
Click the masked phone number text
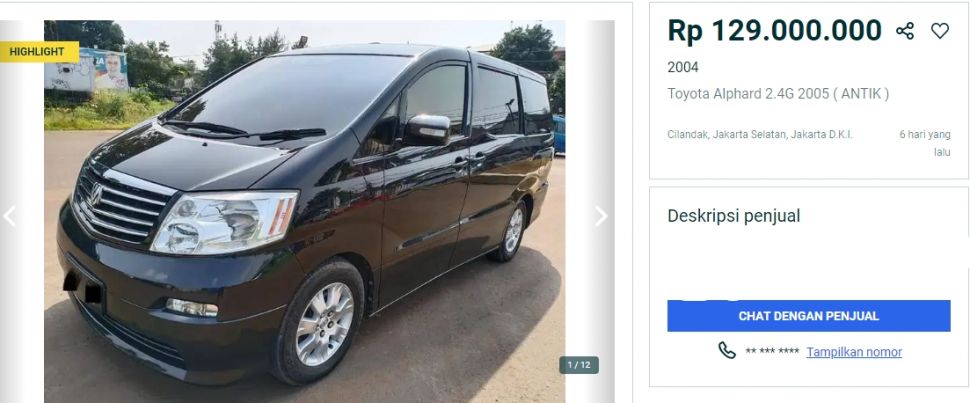coord(772,352)
